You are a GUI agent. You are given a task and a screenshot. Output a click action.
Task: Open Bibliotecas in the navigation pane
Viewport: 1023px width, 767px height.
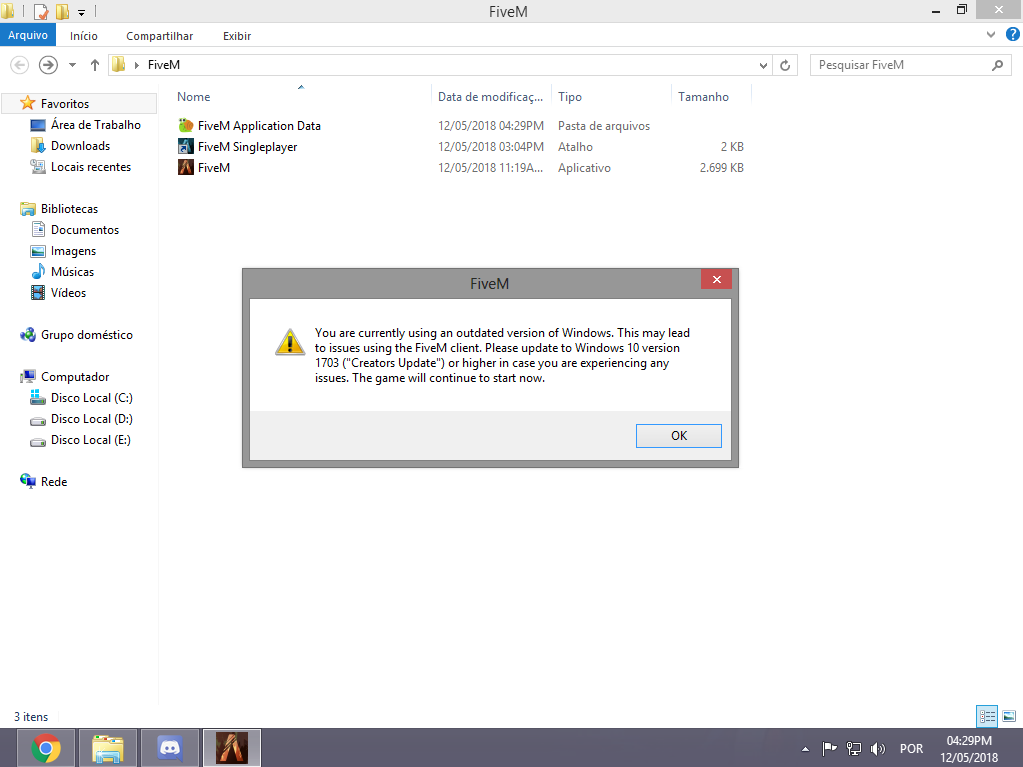pos(69,209)
